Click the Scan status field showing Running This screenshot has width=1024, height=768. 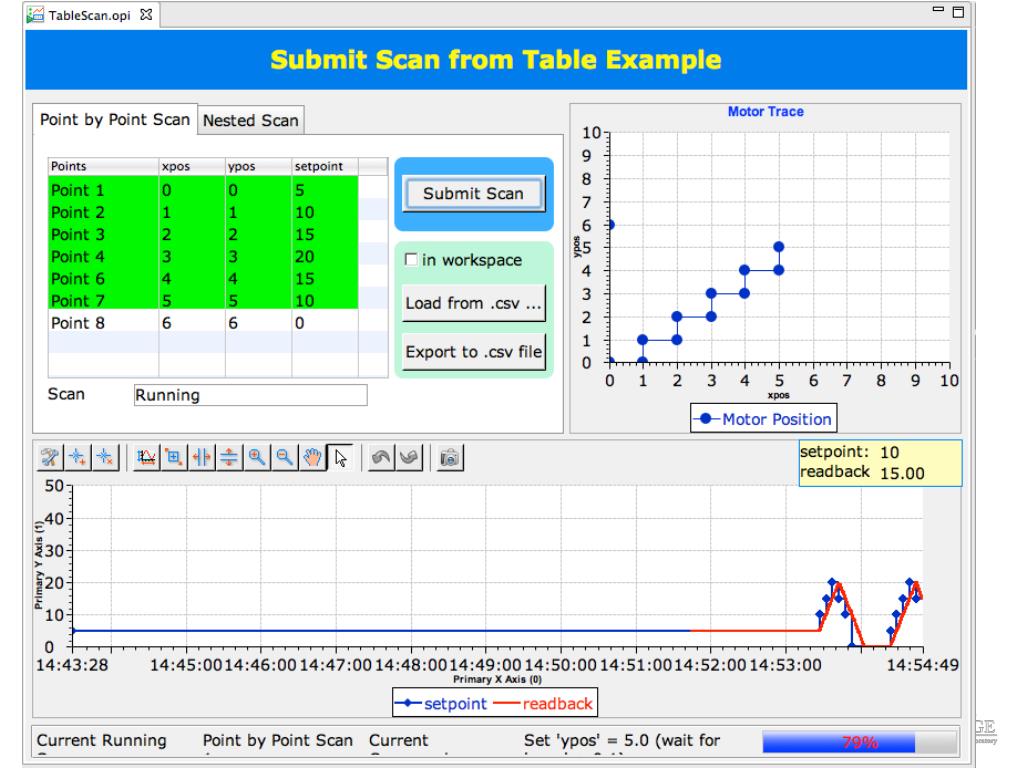tap(251, 395)
